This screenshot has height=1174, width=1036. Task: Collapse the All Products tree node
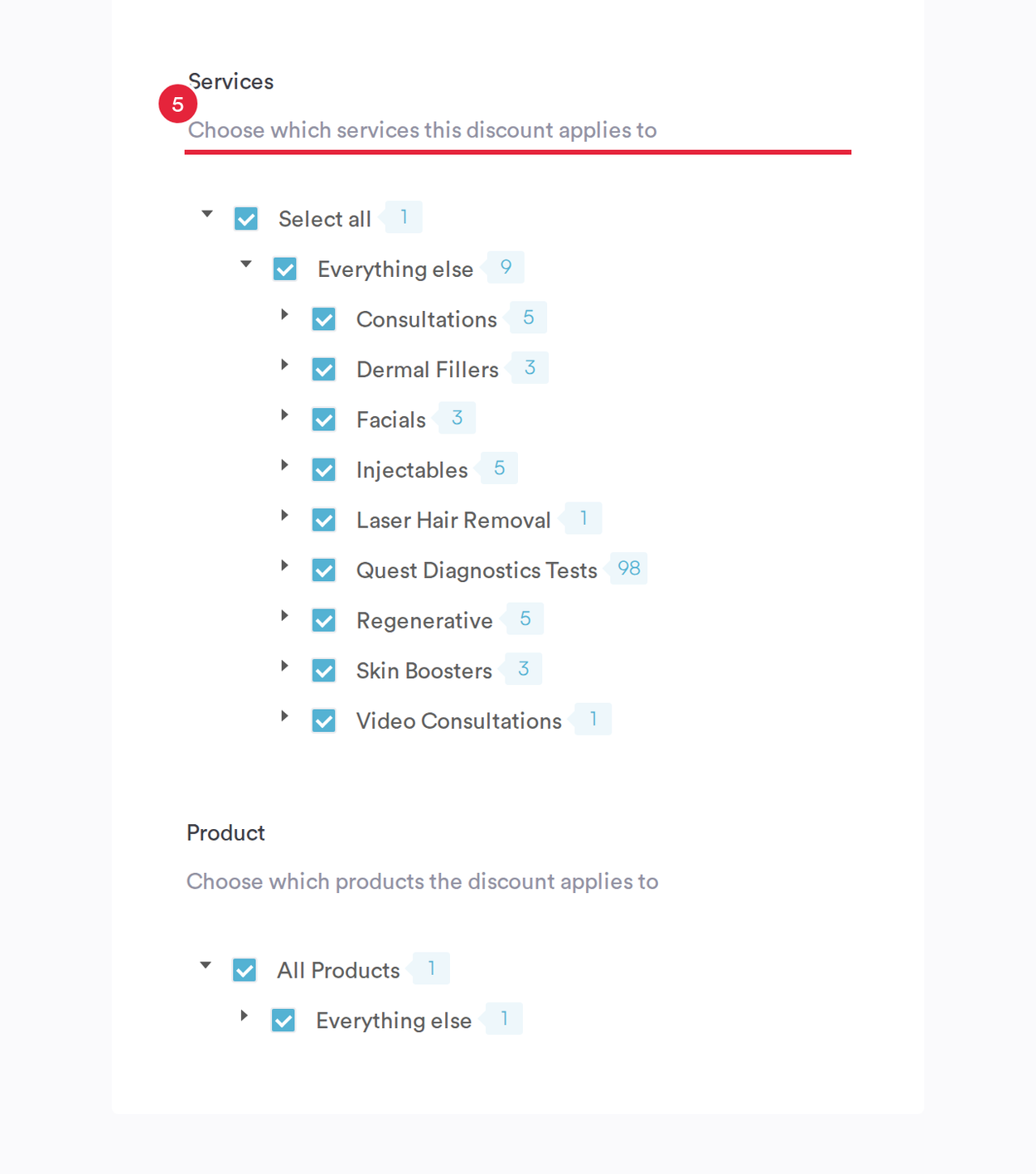(x=206, y=966)
